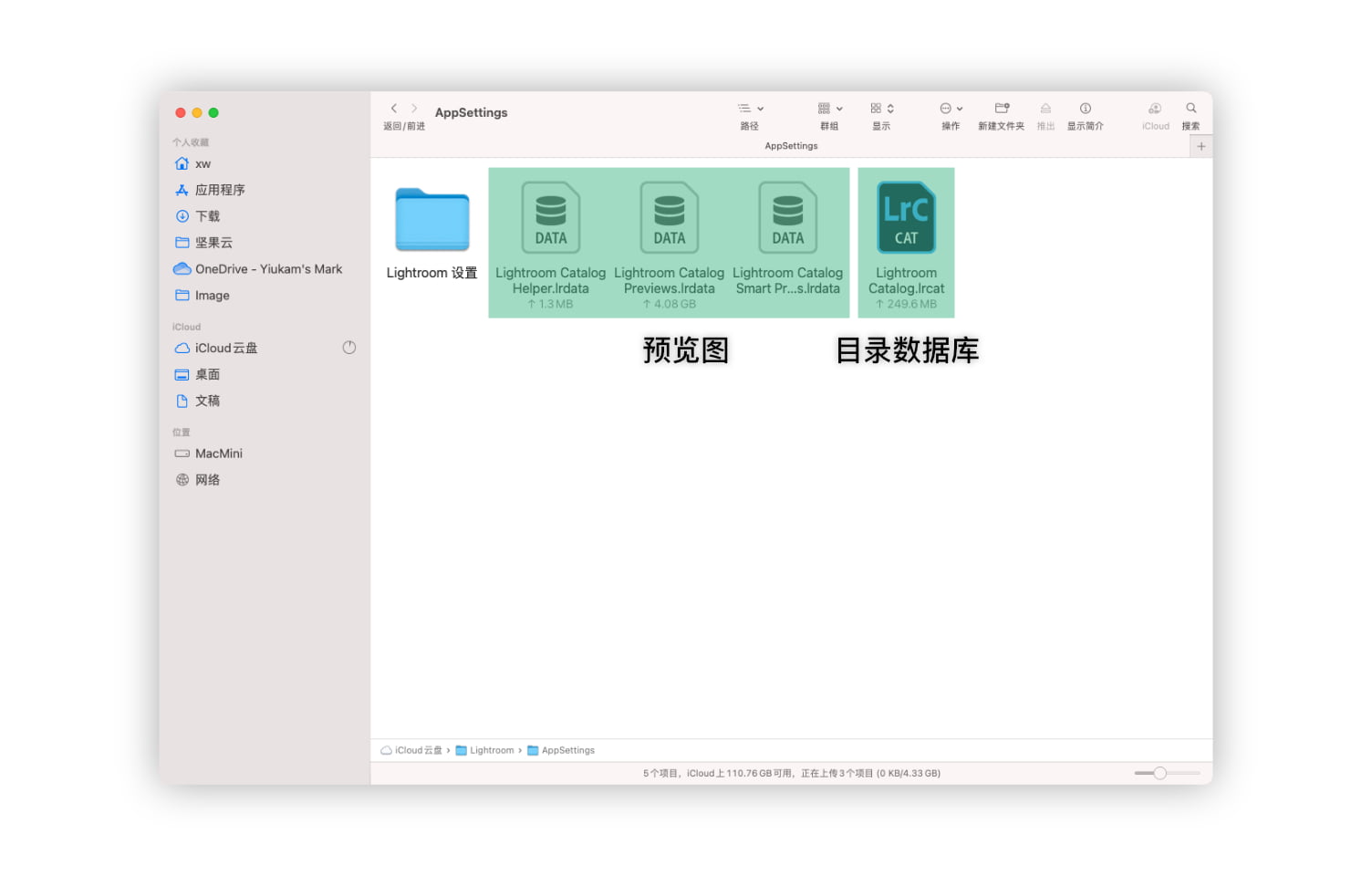Open search with the 搜索 magnifier

pos(1191,109)
